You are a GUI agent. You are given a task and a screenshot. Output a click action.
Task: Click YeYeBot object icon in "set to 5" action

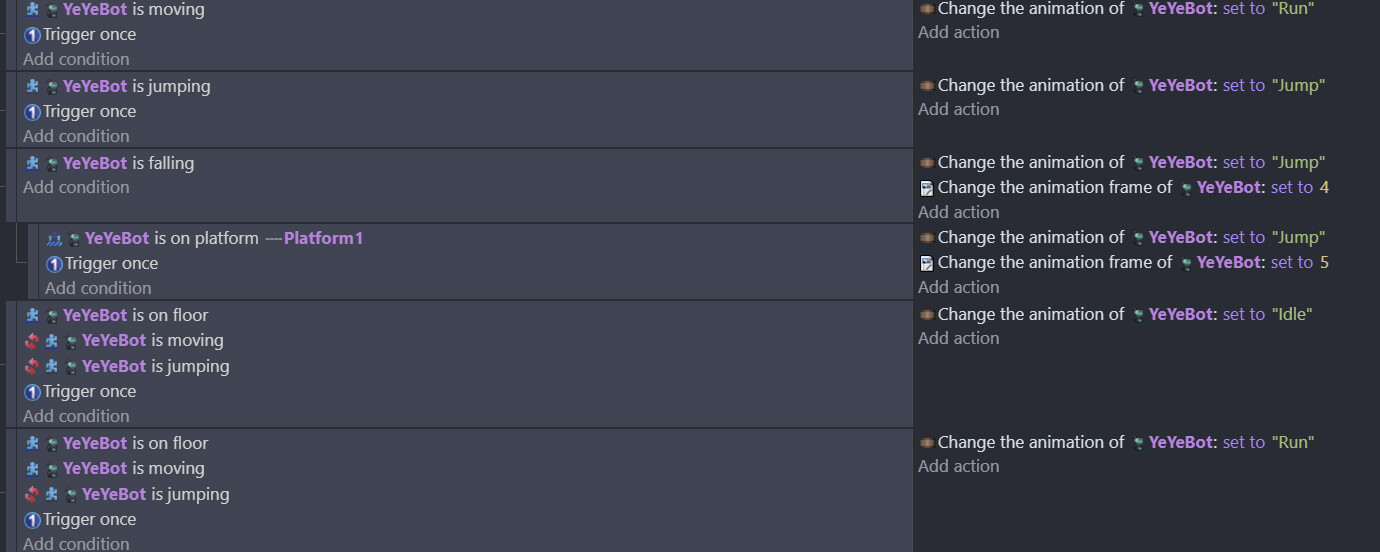[1186, 263]
